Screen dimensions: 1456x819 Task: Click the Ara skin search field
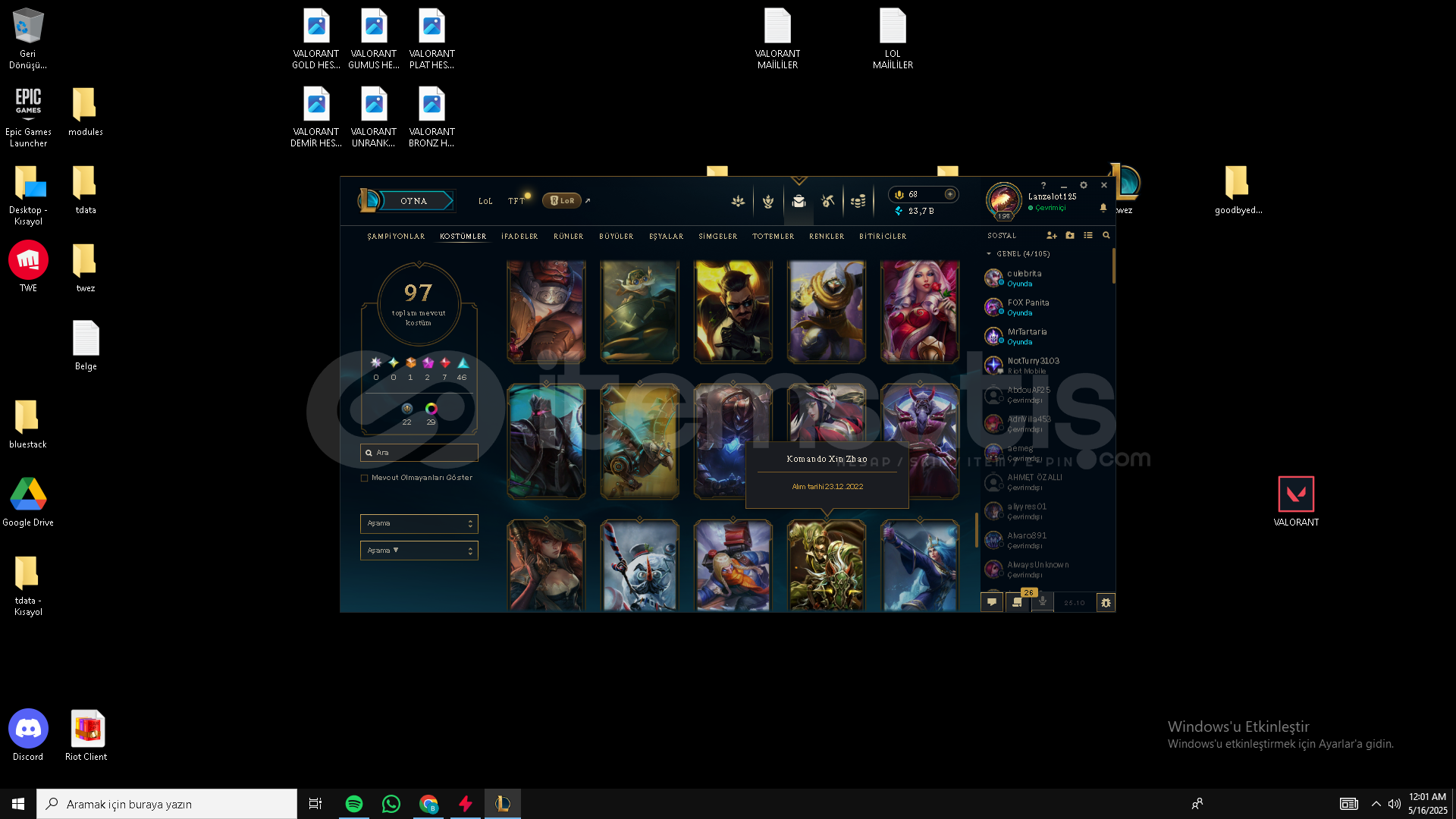tap(419, 453)
